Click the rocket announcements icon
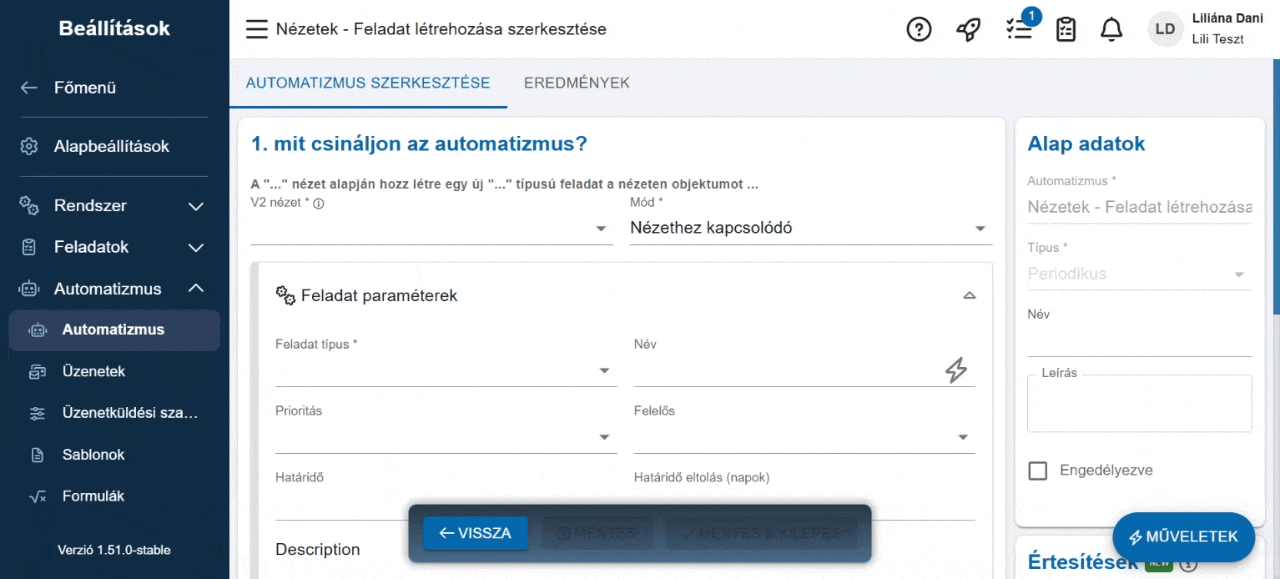The height and width of the screenshot is (579, 1280). coord(967,29)
